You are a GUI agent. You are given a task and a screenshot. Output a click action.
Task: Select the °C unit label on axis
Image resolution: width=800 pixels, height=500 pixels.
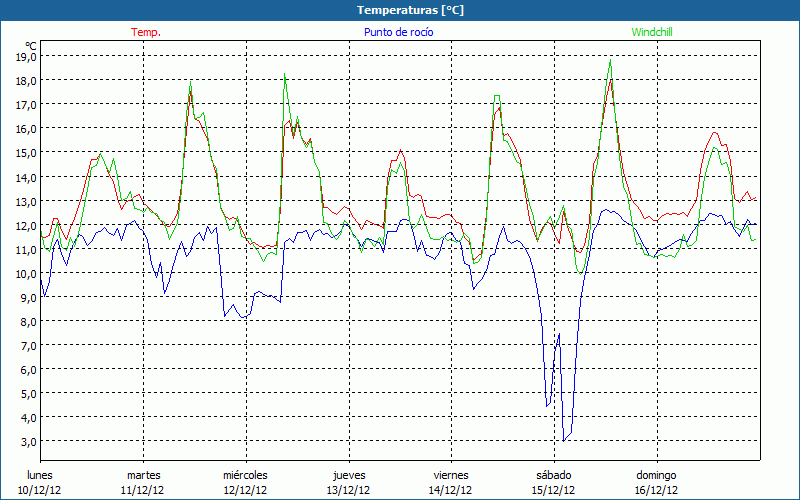coord(31,45)
